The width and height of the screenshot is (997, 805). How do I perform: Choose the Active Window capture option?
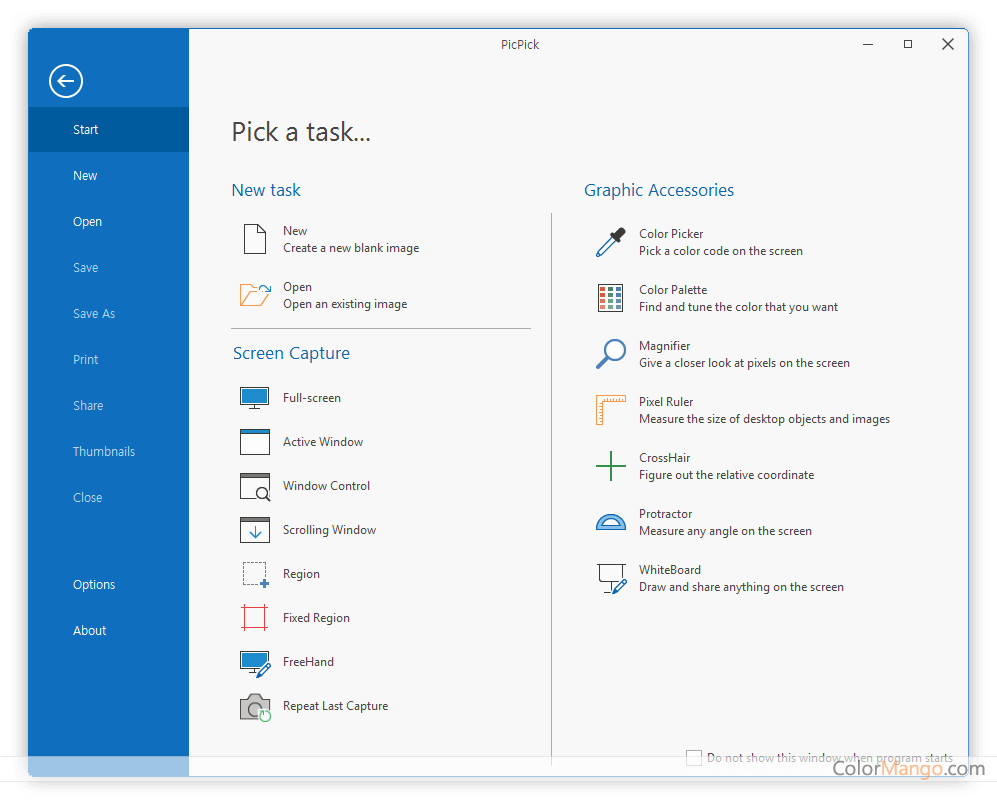click(323, 442)
